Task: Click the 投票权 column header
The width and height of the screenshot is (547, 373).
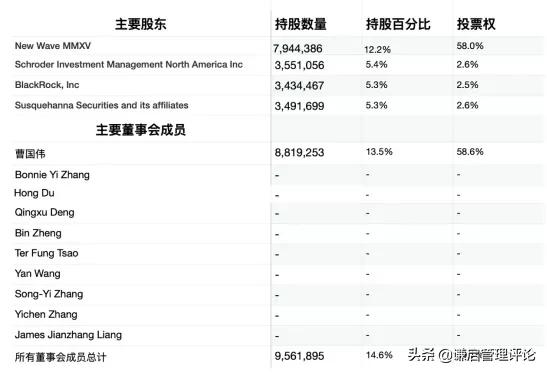Action: 476,24
